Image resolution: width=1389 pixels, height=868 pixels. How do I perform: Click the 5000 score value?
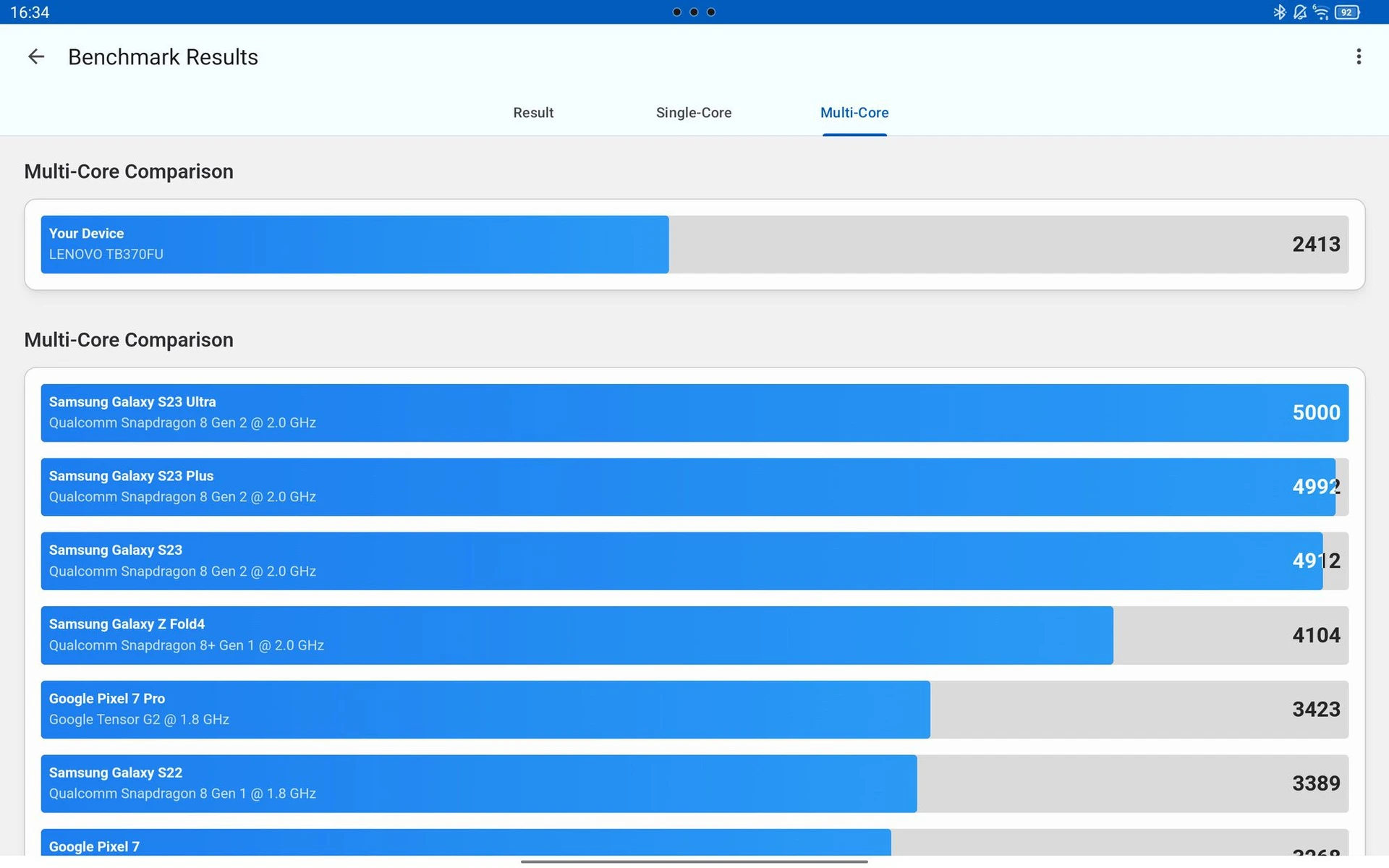click(x=1316, y=412)
